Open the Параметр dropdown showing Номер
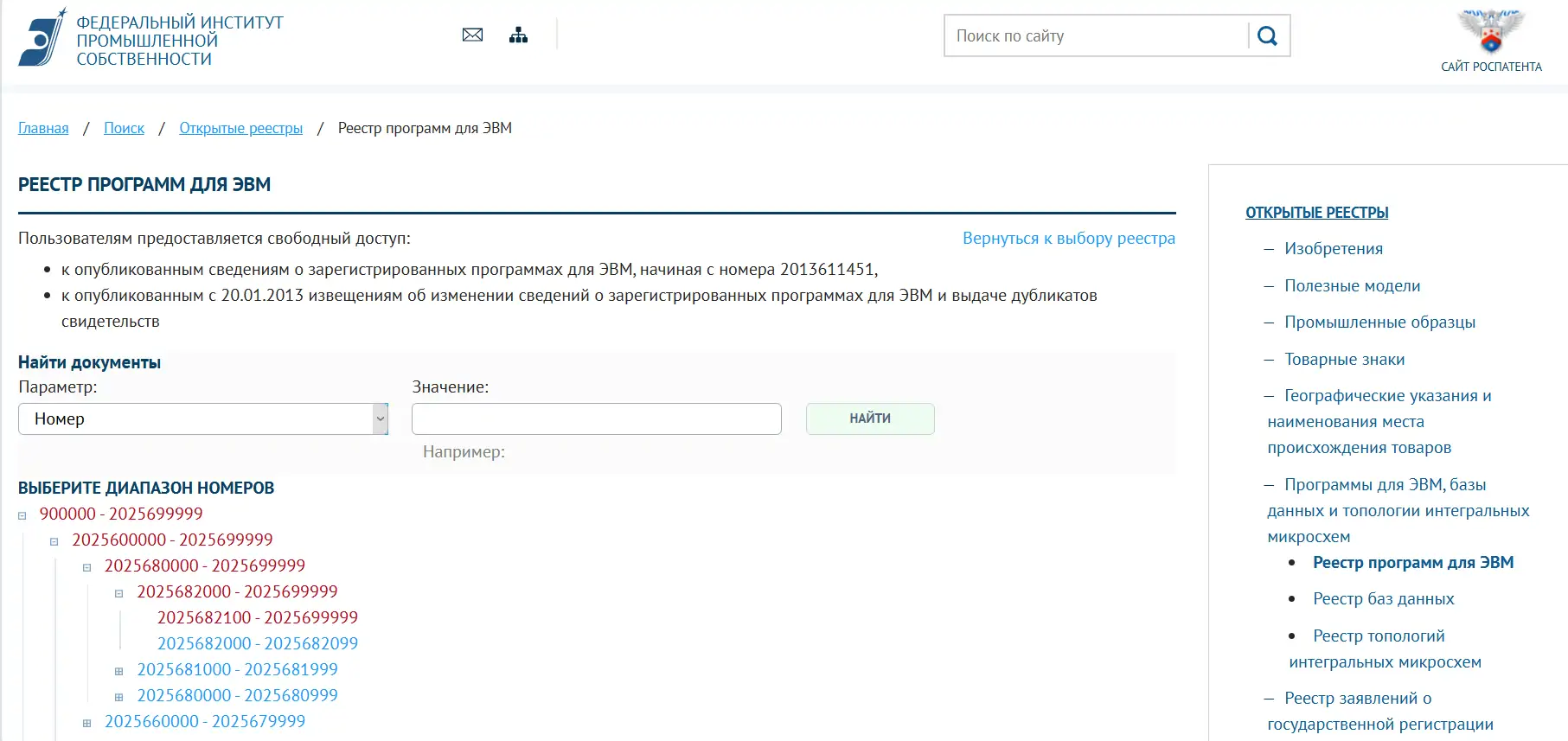This screenshot has height=741, width=1568. click(x=202, y=419)
